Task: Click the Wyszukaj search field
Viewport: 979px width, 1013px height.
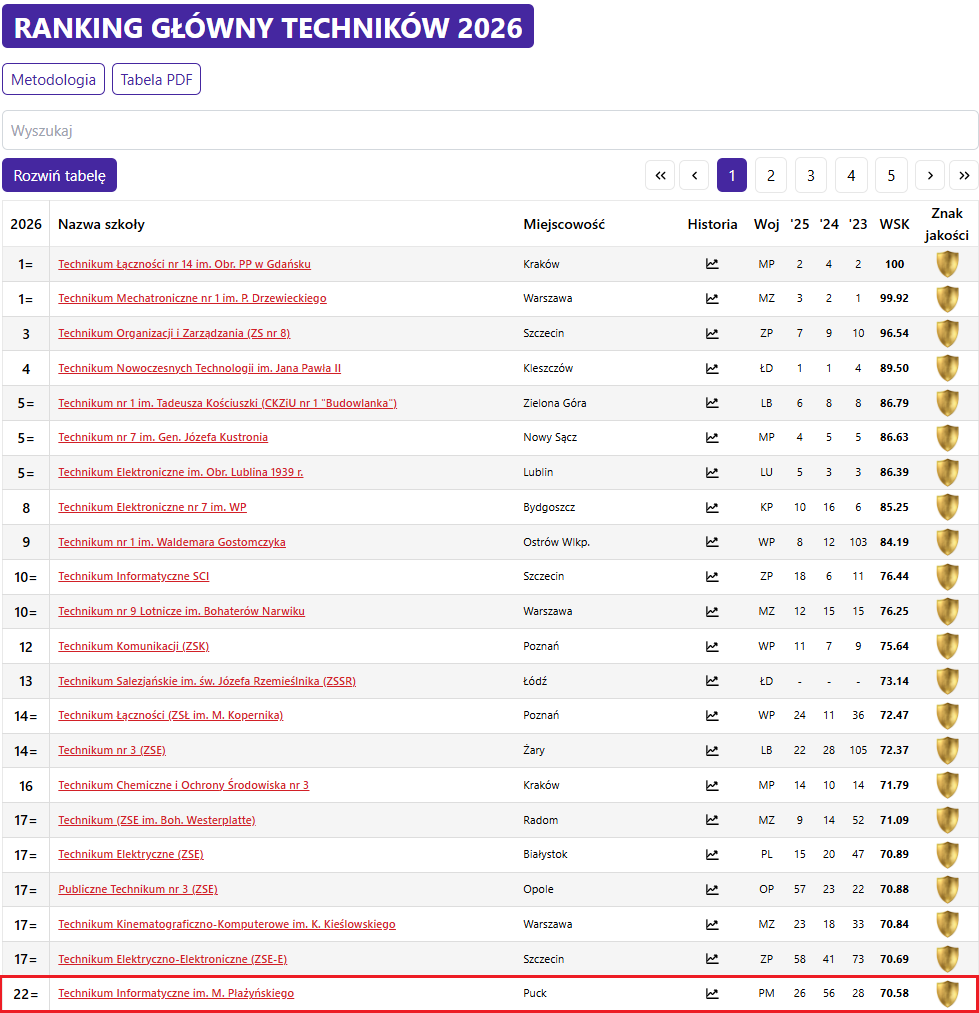Action: (489, 130)
